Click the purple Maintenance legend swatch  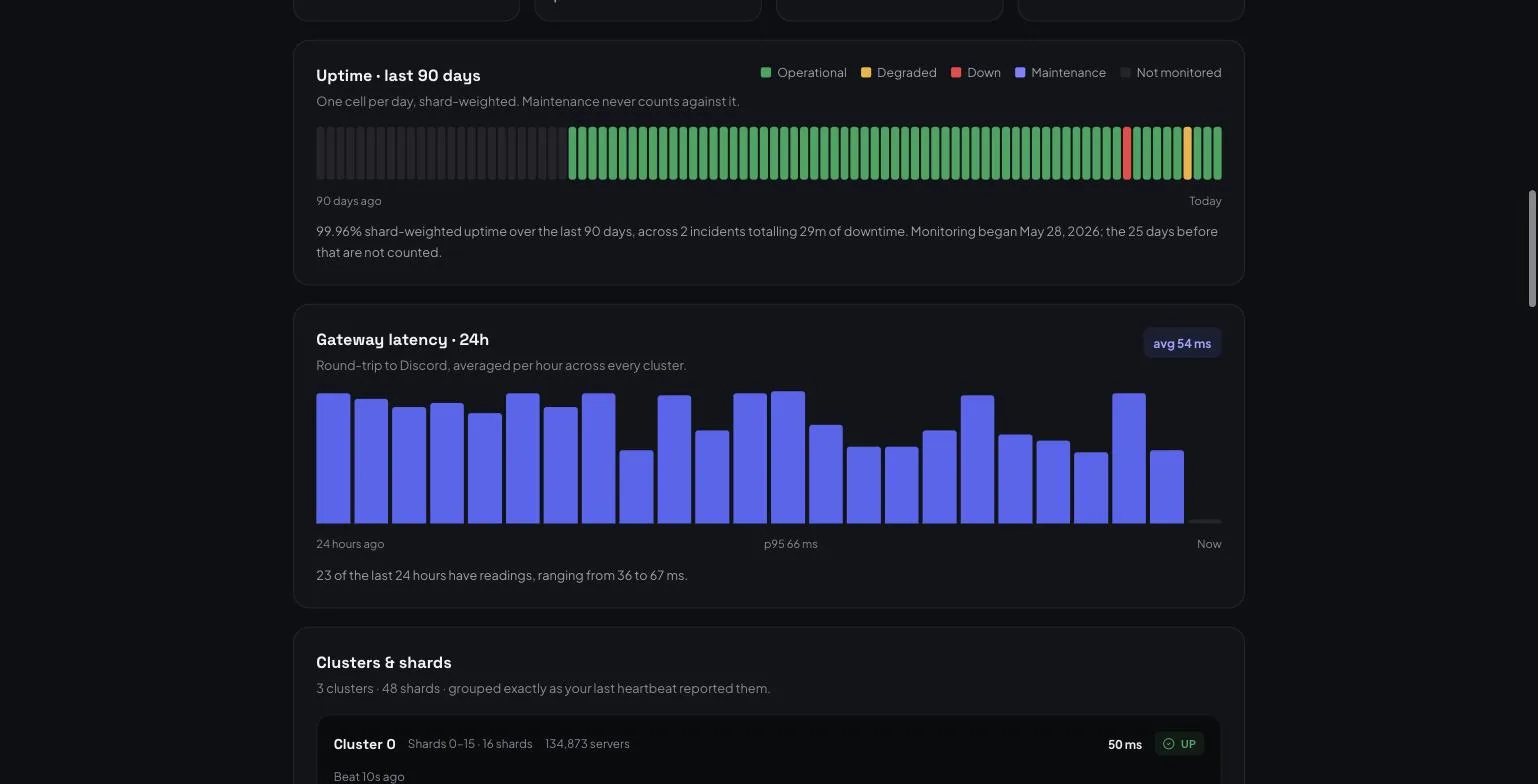click(x=1020, y=73)
